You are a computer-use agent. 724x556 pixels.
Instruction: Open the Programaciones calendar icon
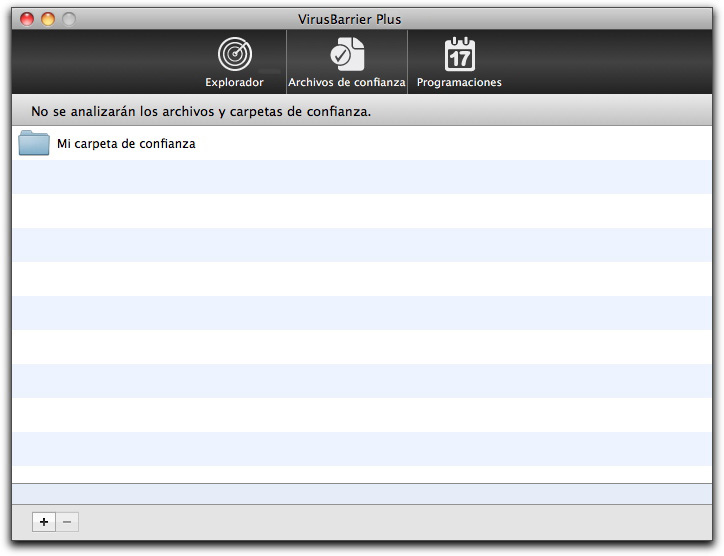pyautogui.click(x=459, y=54)
